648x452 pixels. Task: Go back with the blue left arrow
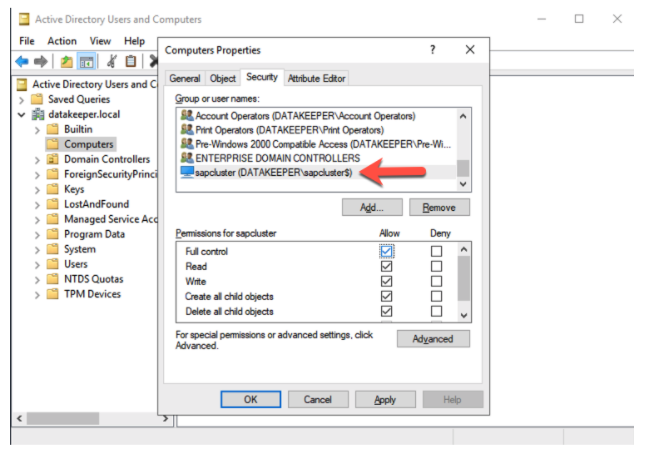click(21, 62)
